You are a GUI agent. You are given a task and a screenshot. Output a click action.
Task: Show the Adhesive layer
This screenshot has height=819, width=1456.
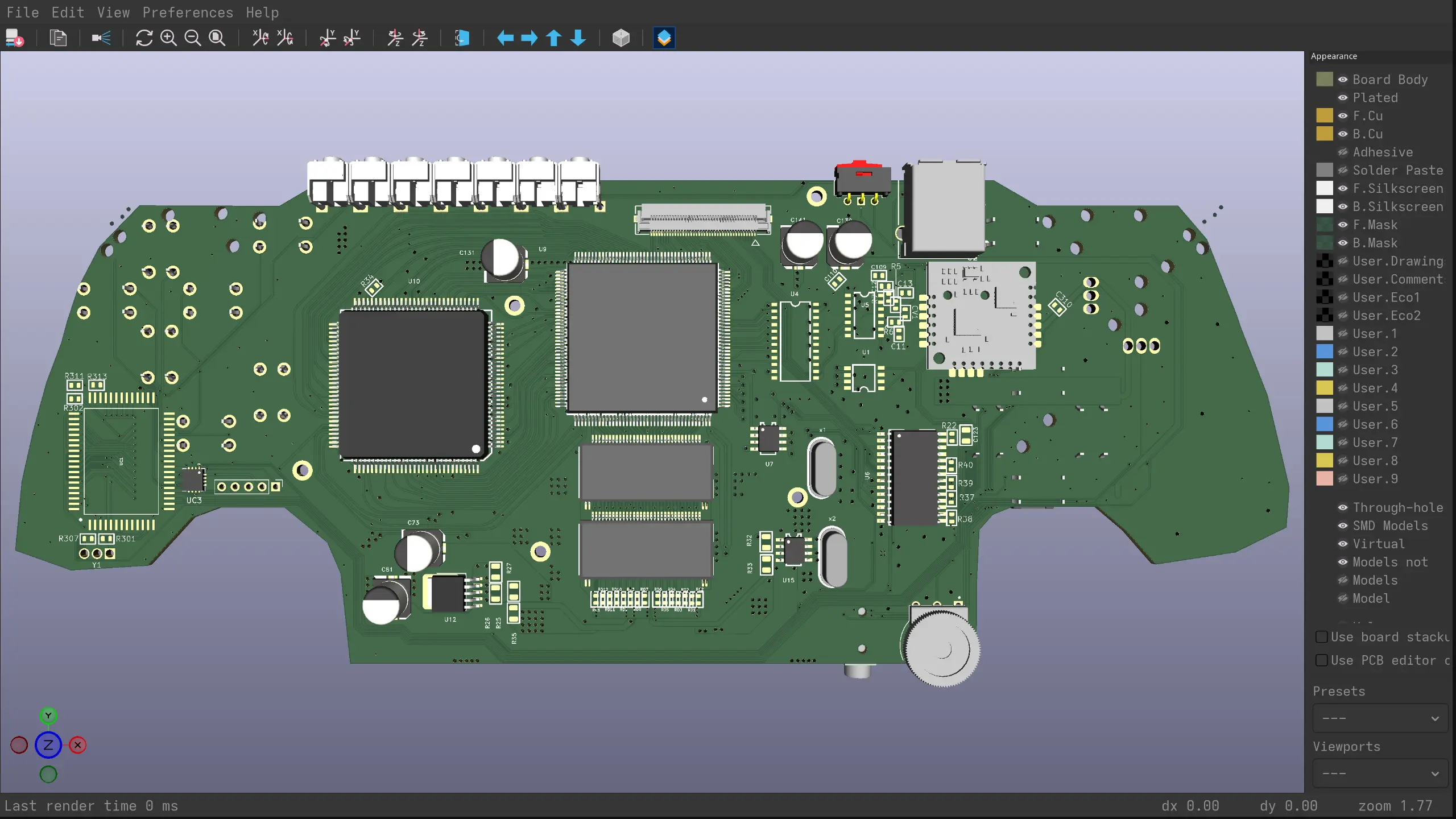pos(1343,152)
